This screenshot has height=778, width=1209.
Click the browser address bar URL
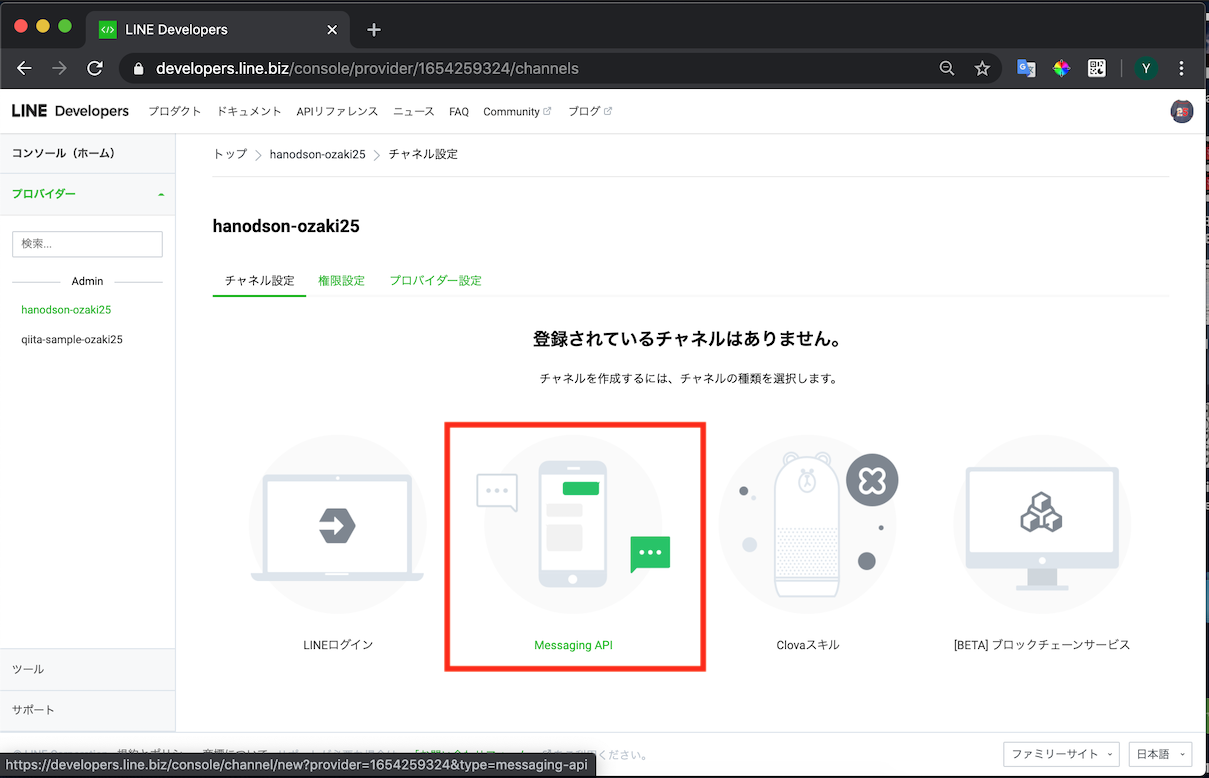tap(367, 69)
